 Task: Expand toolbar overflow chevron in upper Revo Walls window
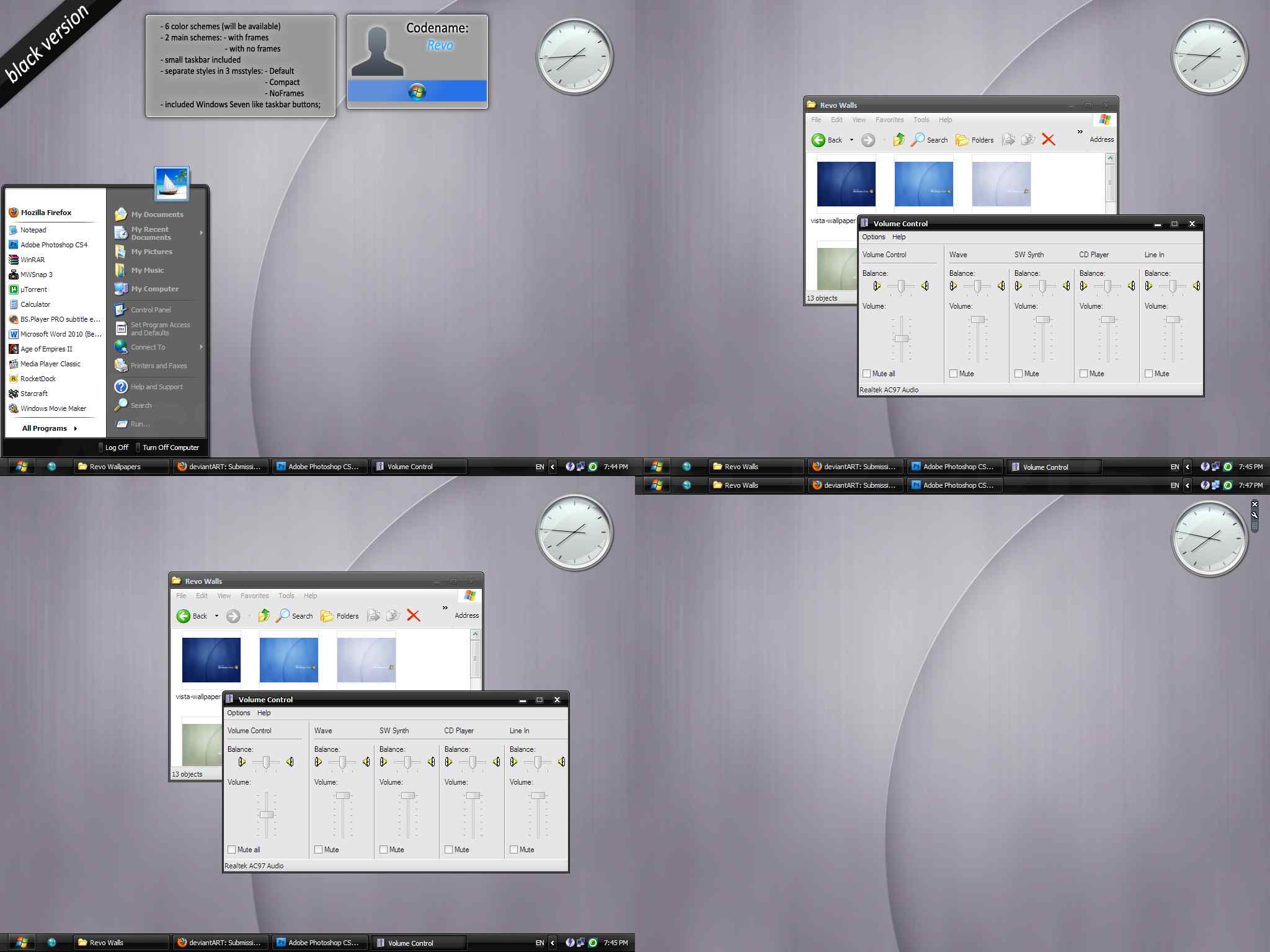tap(1080, 131)
